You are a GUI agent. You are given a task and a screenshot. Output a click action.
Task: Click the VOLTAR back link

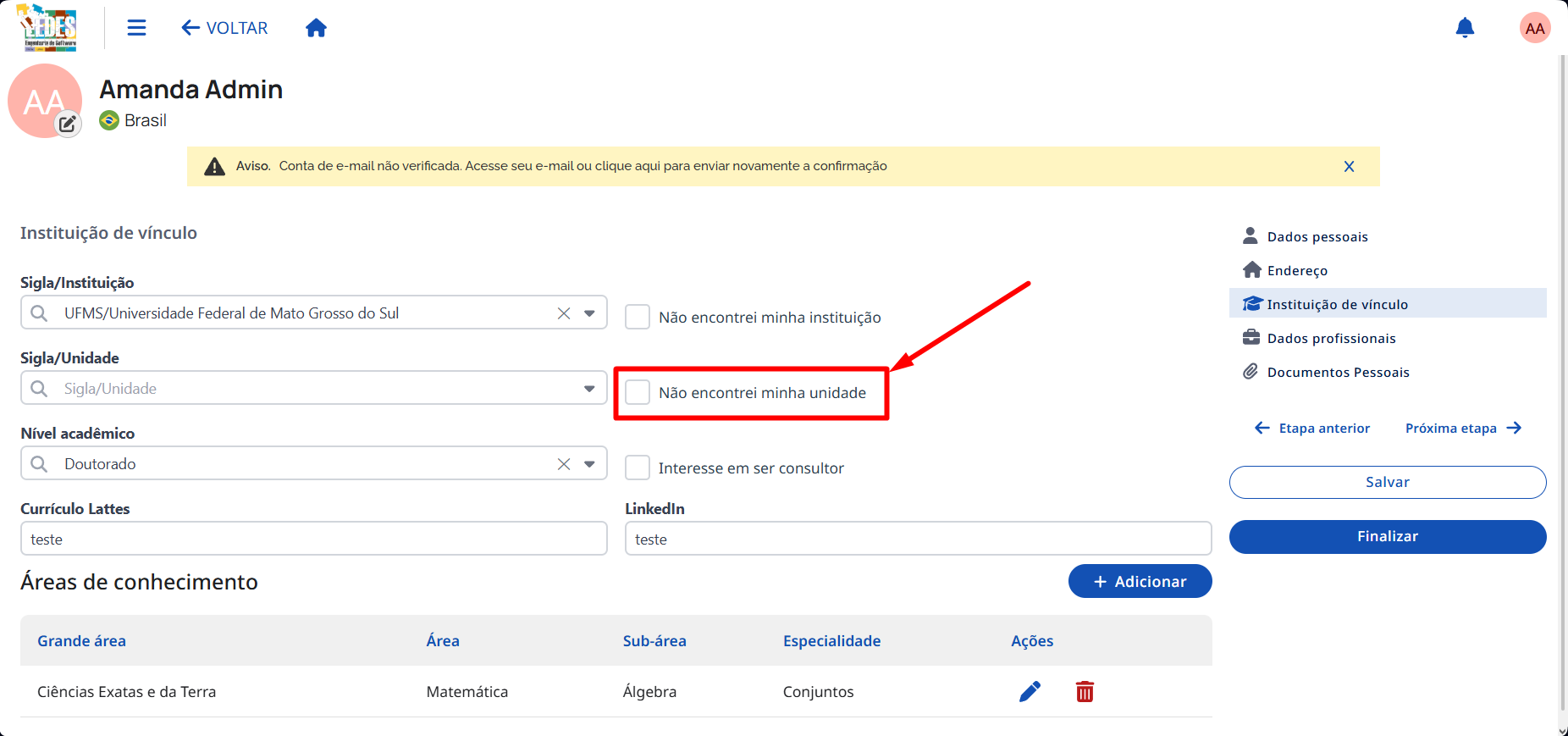[x=224, y=28]
